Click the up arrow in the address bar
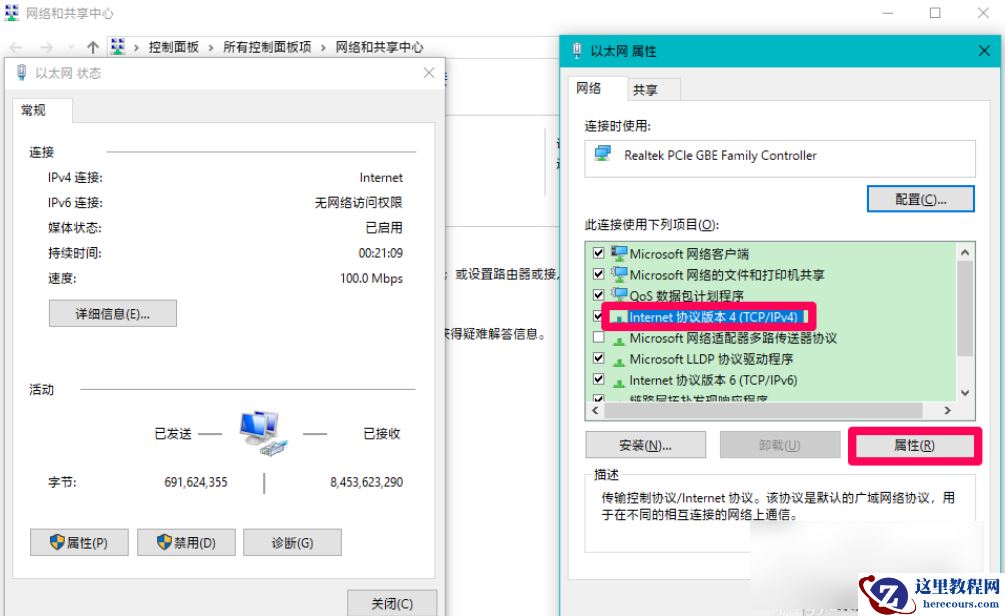The image size is (1005, 616). (x=91, y=46)
